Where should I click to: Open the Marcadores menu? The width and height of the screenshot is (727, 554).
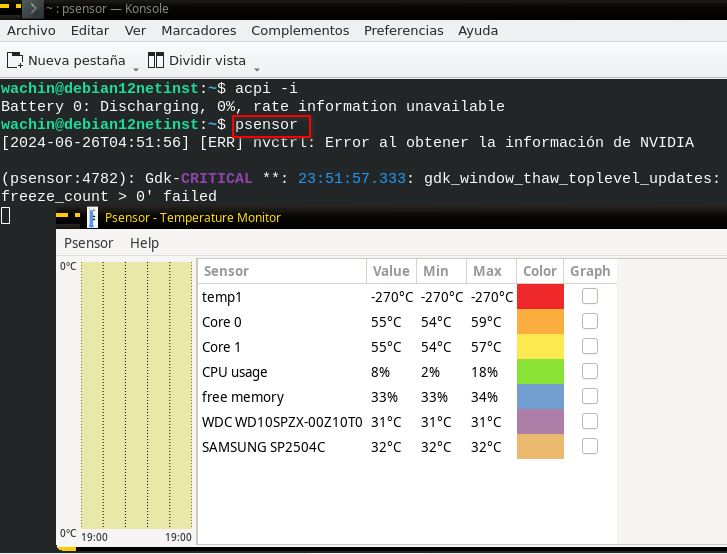[x=198, y=31]
